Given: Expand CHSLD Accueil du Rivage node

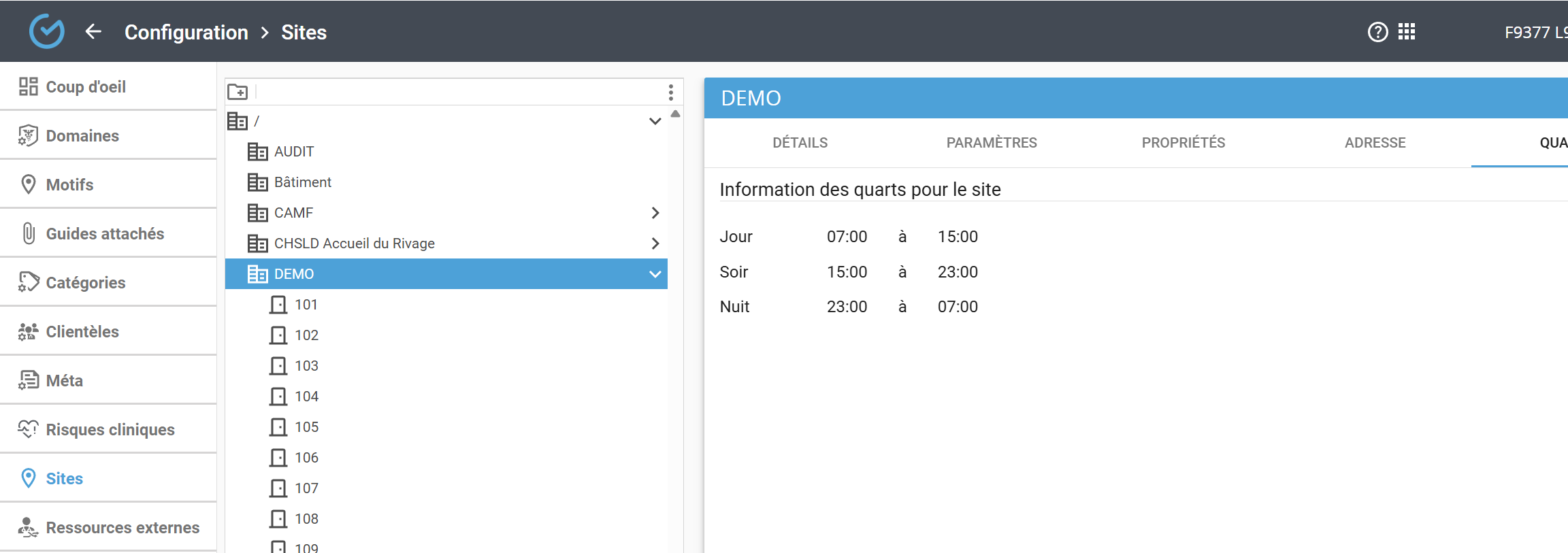Looking at the screenshot, I should tap(655, 244).
